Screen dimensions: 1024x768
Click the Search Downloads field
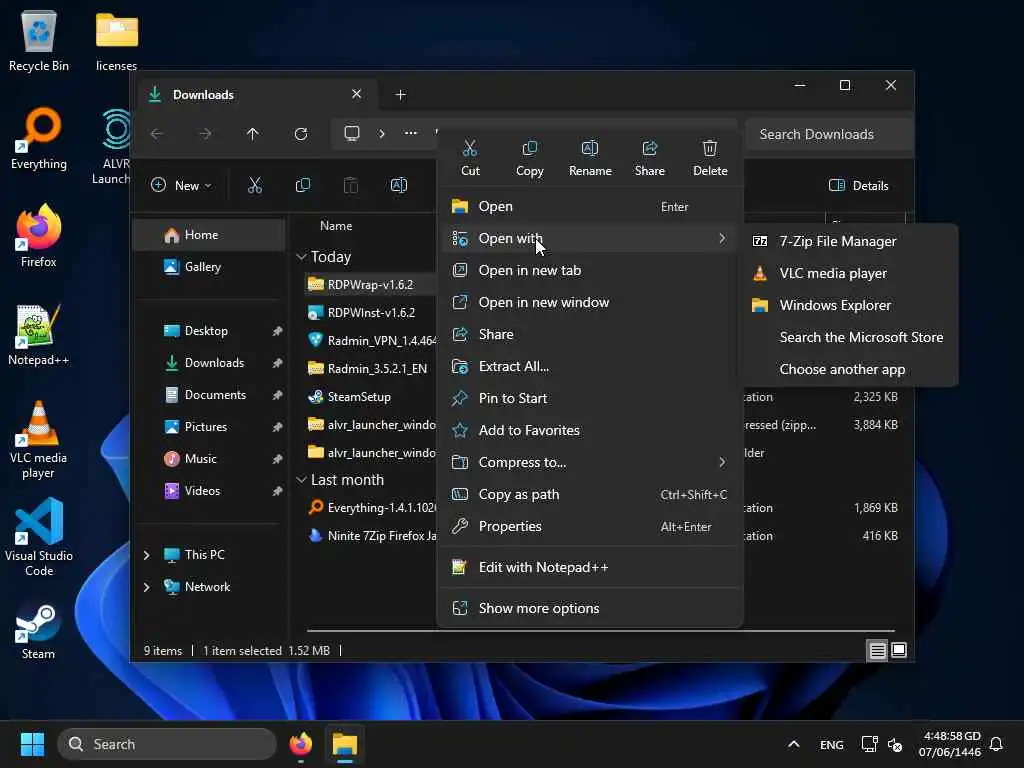(828, 135)
